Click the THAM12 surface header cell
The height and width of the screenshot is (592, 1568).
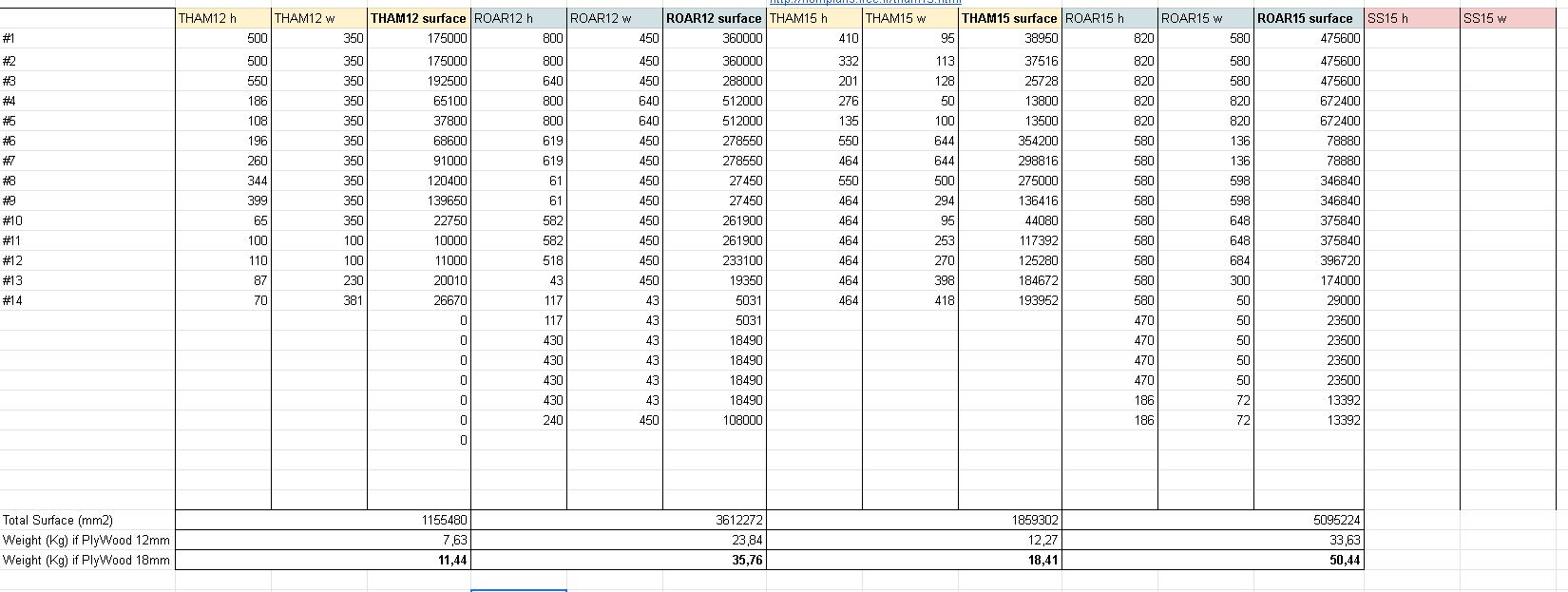[419, 18]
